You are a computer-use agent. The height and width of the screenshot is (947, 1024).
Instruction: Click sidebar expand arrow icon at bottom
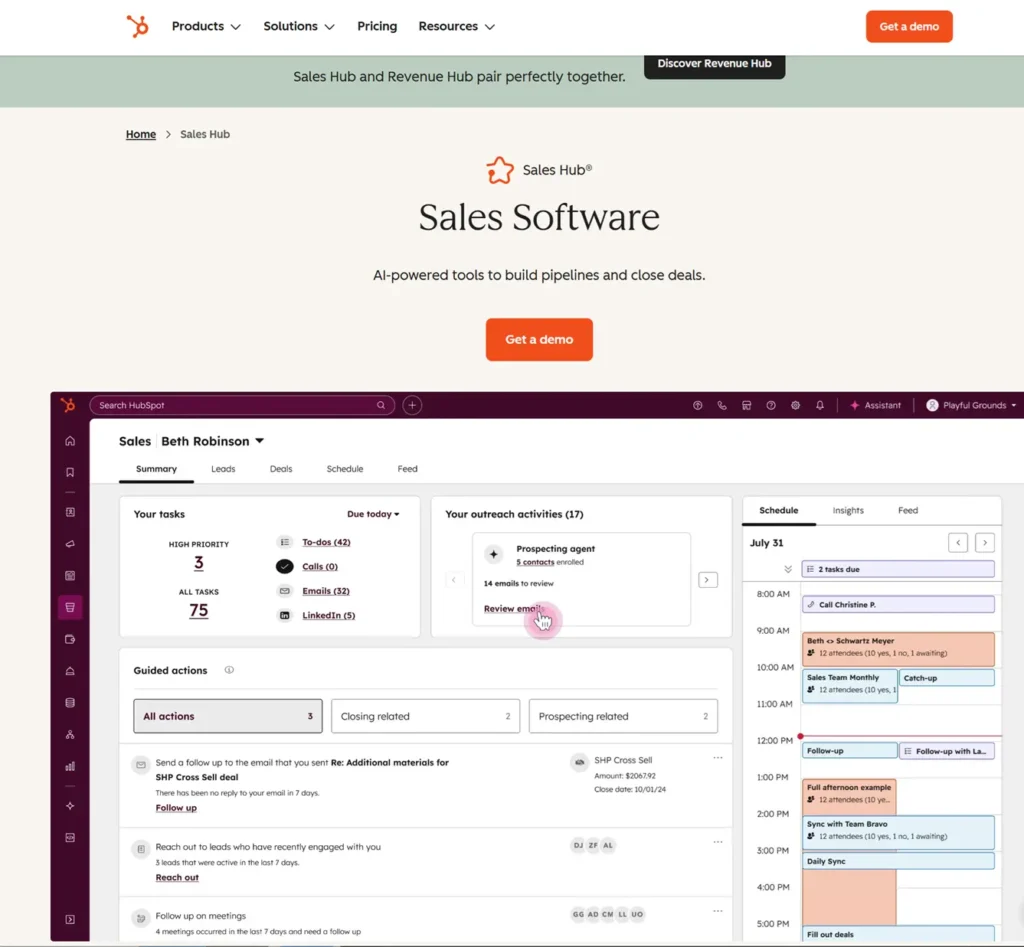pos(70,920)
